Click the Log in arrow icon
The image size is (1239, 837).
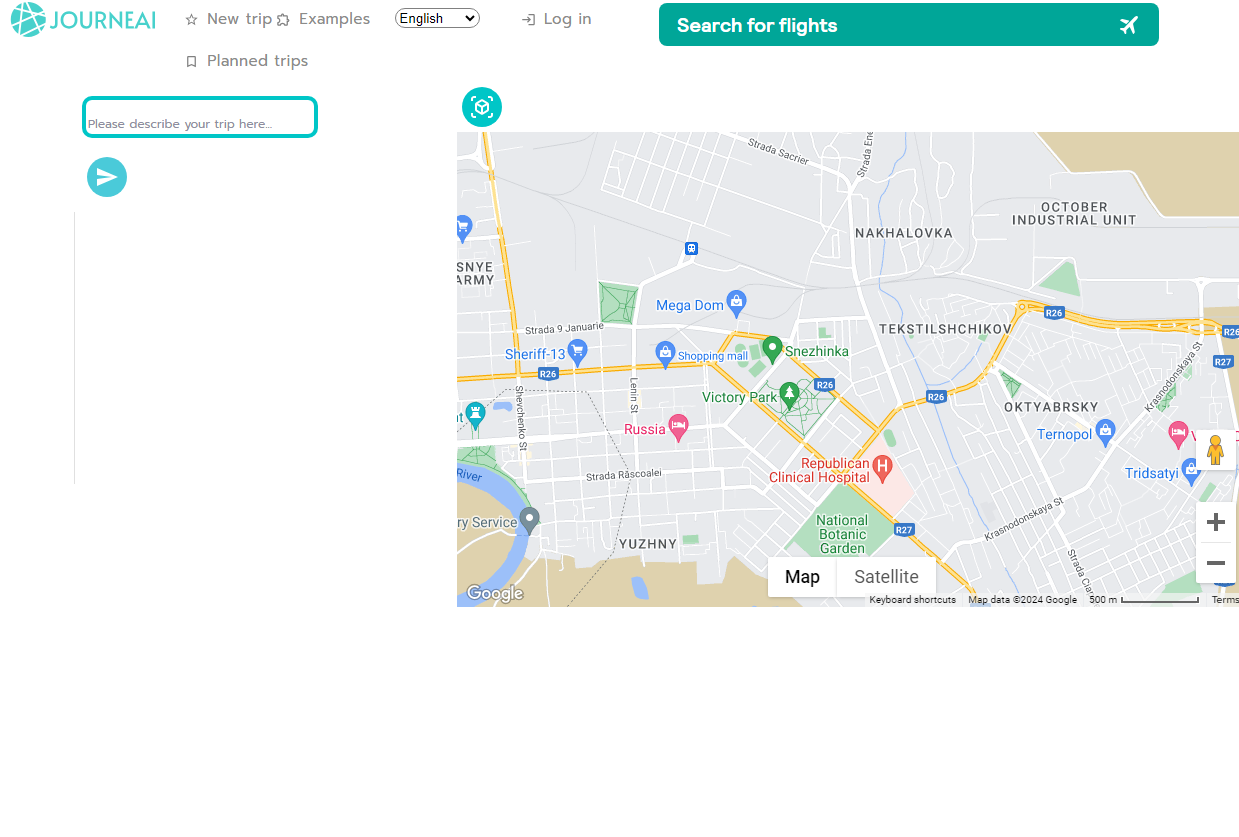coord(529,20)
